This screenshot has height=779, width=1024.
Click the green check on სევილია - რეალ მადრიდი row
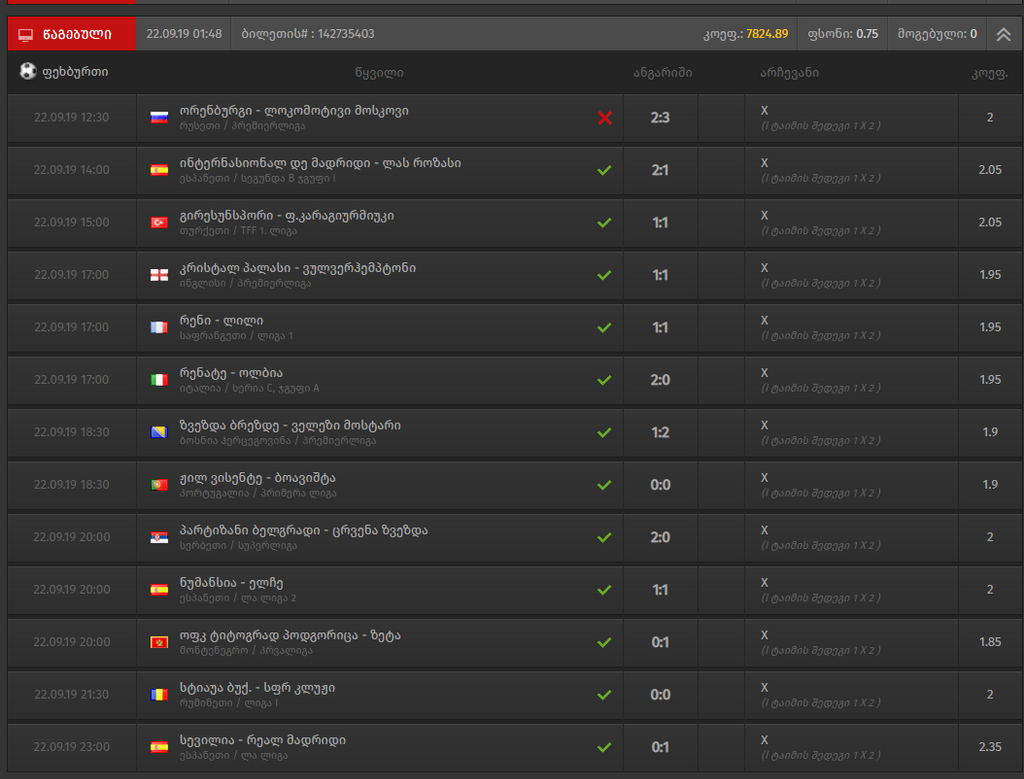click(x=605, y=747)
